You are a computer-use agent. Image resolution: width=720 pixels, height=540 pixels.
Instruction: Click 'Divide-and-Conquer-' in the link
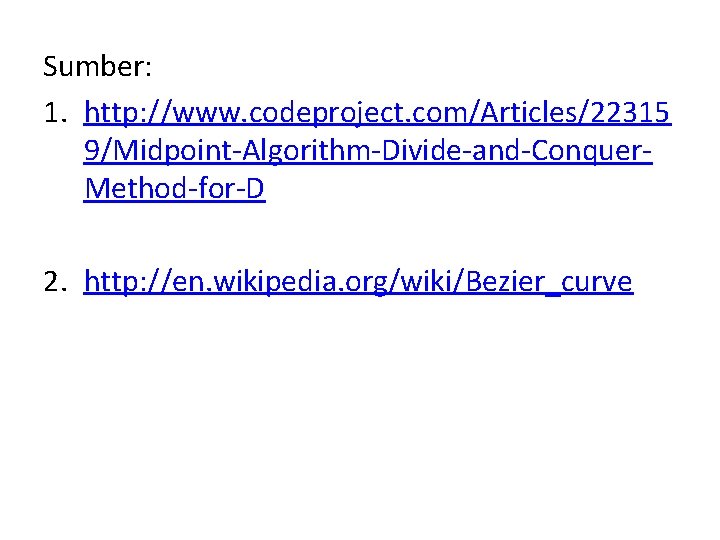pos(517,151)
